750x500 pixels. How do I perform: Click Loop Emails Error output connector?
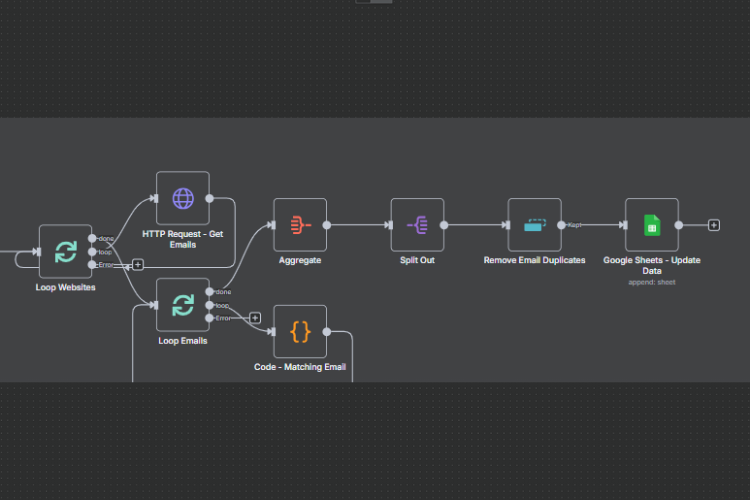210,318
